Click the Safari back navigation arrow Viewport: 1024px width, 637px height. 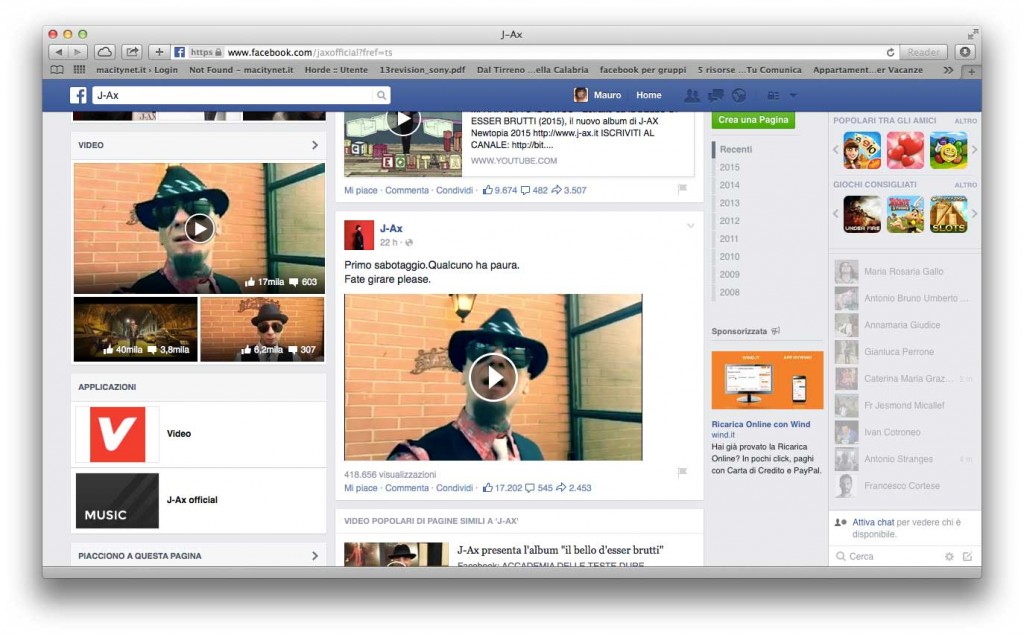click(59, 52)
